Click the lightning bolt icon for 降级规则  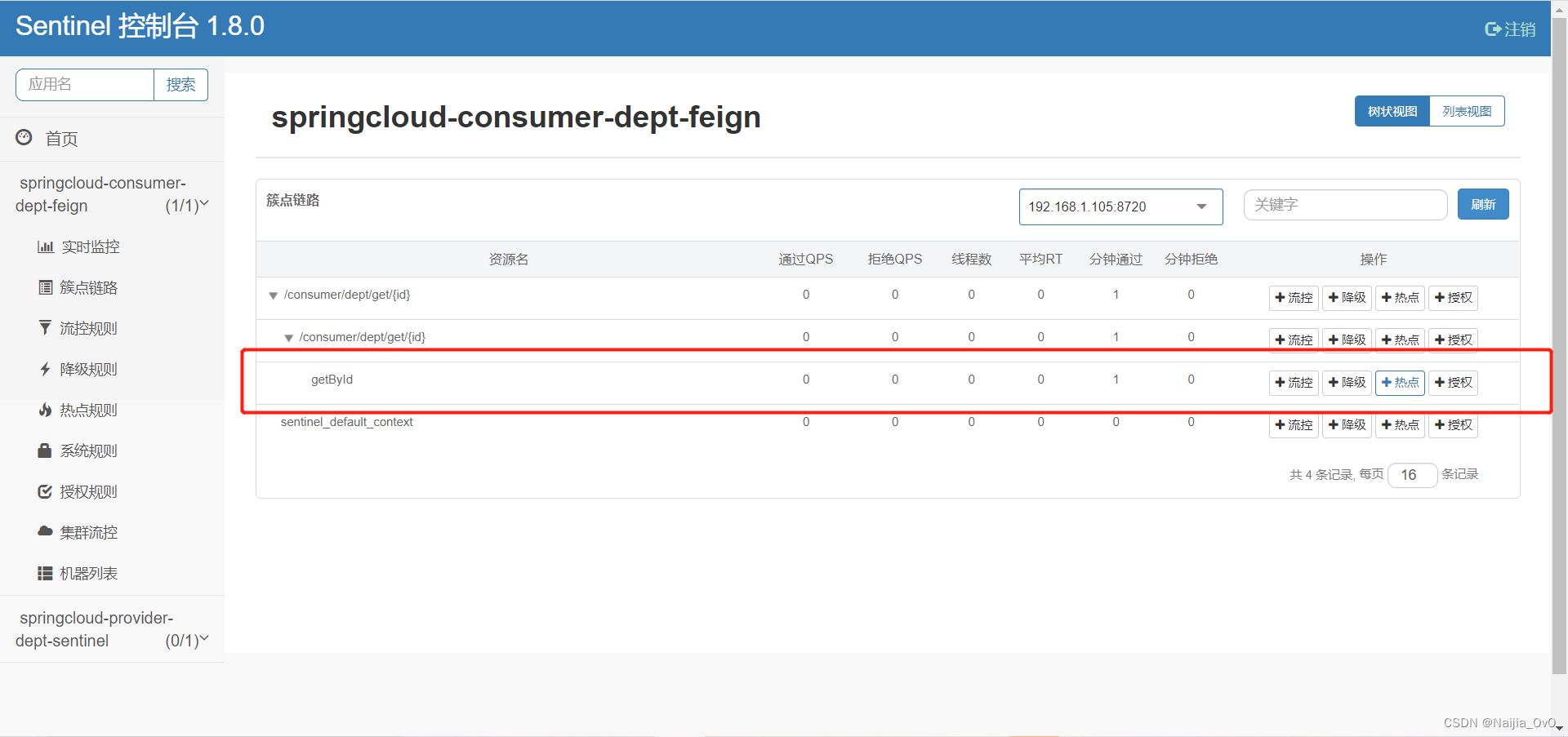coord(45,369)
